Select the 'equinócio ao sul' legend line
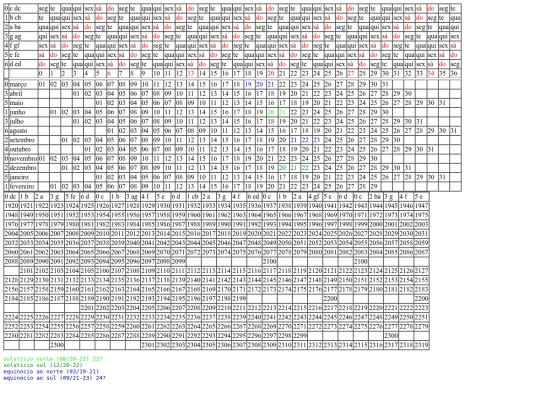The width and height of the screenshot is (540, 405). point(54,378)
